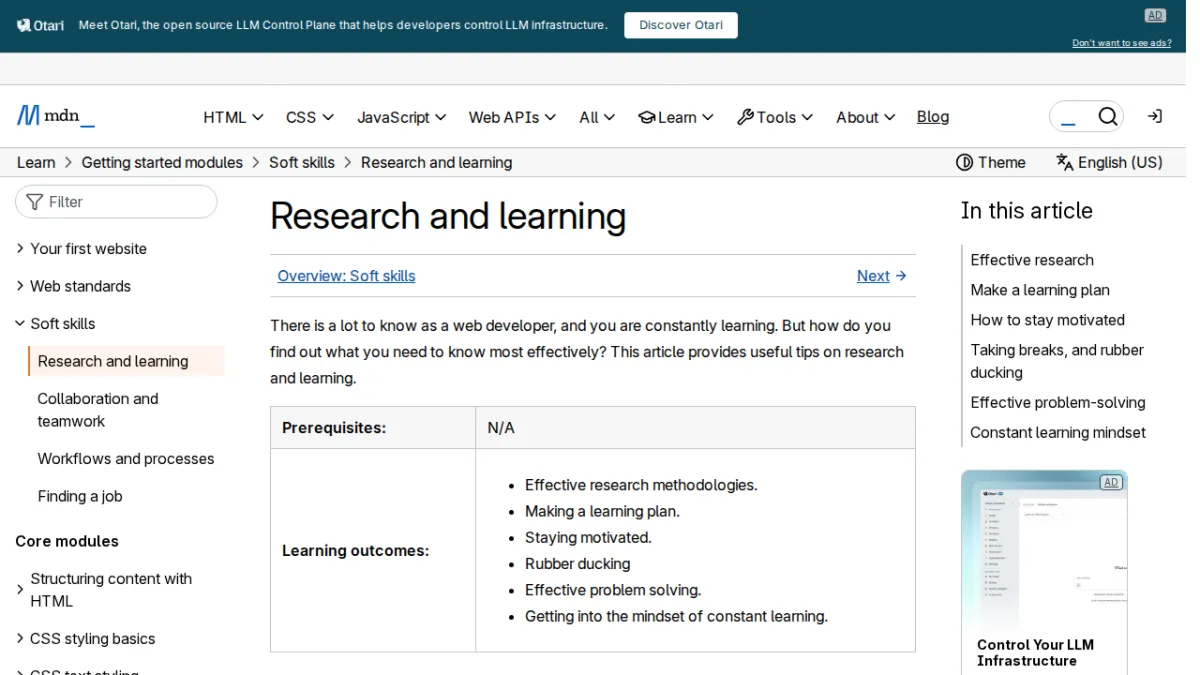Open the English (US) language selector
The image size is (1200, 675).
pyautogui.click(x=1109, y=162)
